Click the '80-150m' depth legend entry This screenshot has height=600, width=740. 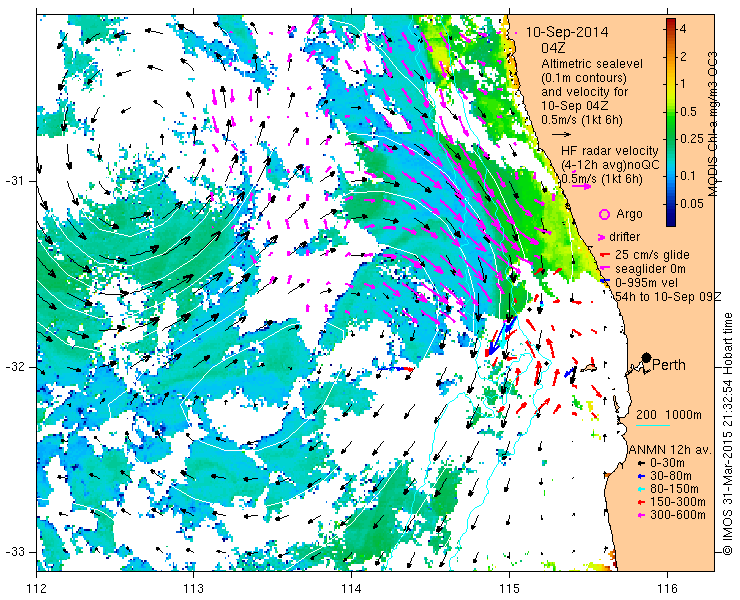coord(674,489)
